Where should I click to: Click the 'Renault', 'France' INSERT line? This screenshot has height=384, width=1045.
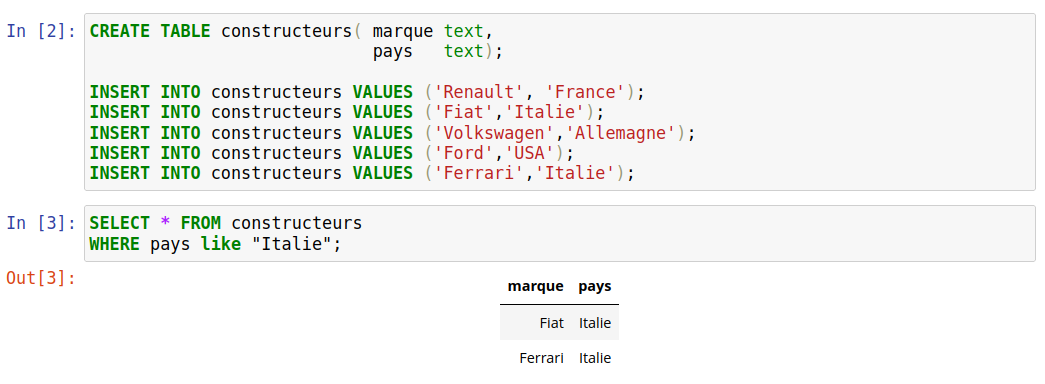coord(368,92)
